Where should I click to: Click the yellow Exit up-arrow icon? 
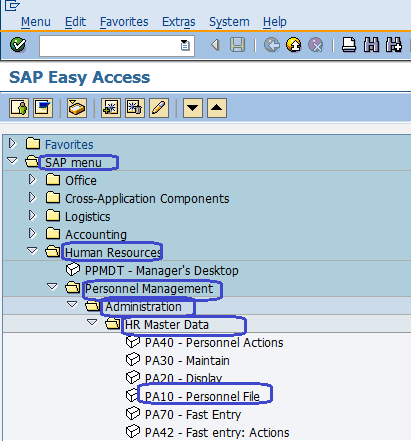click(294, 45)
